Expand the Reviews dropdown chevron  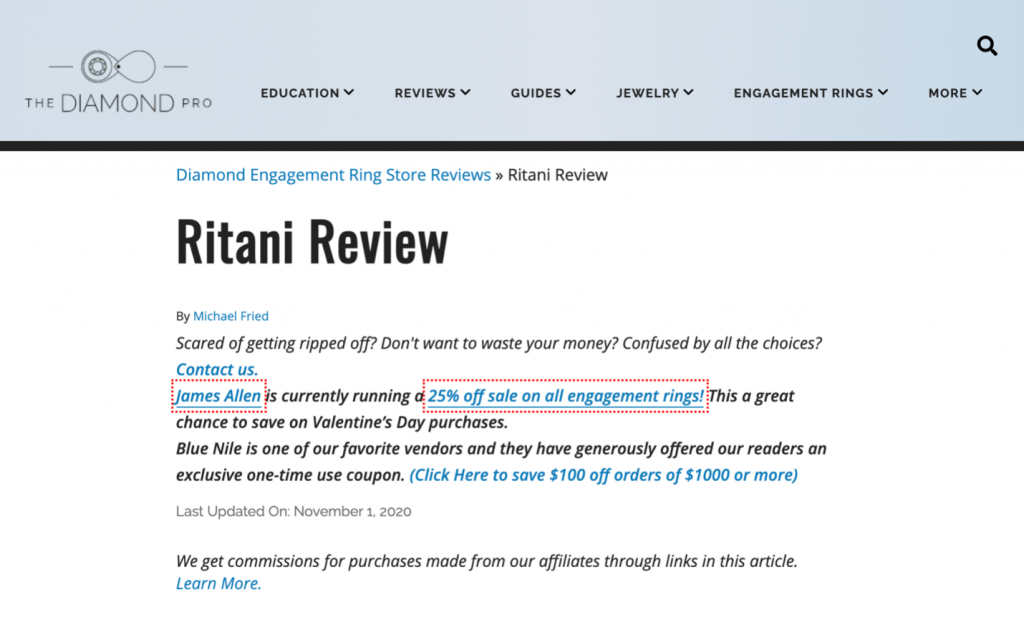pos(465,93)
